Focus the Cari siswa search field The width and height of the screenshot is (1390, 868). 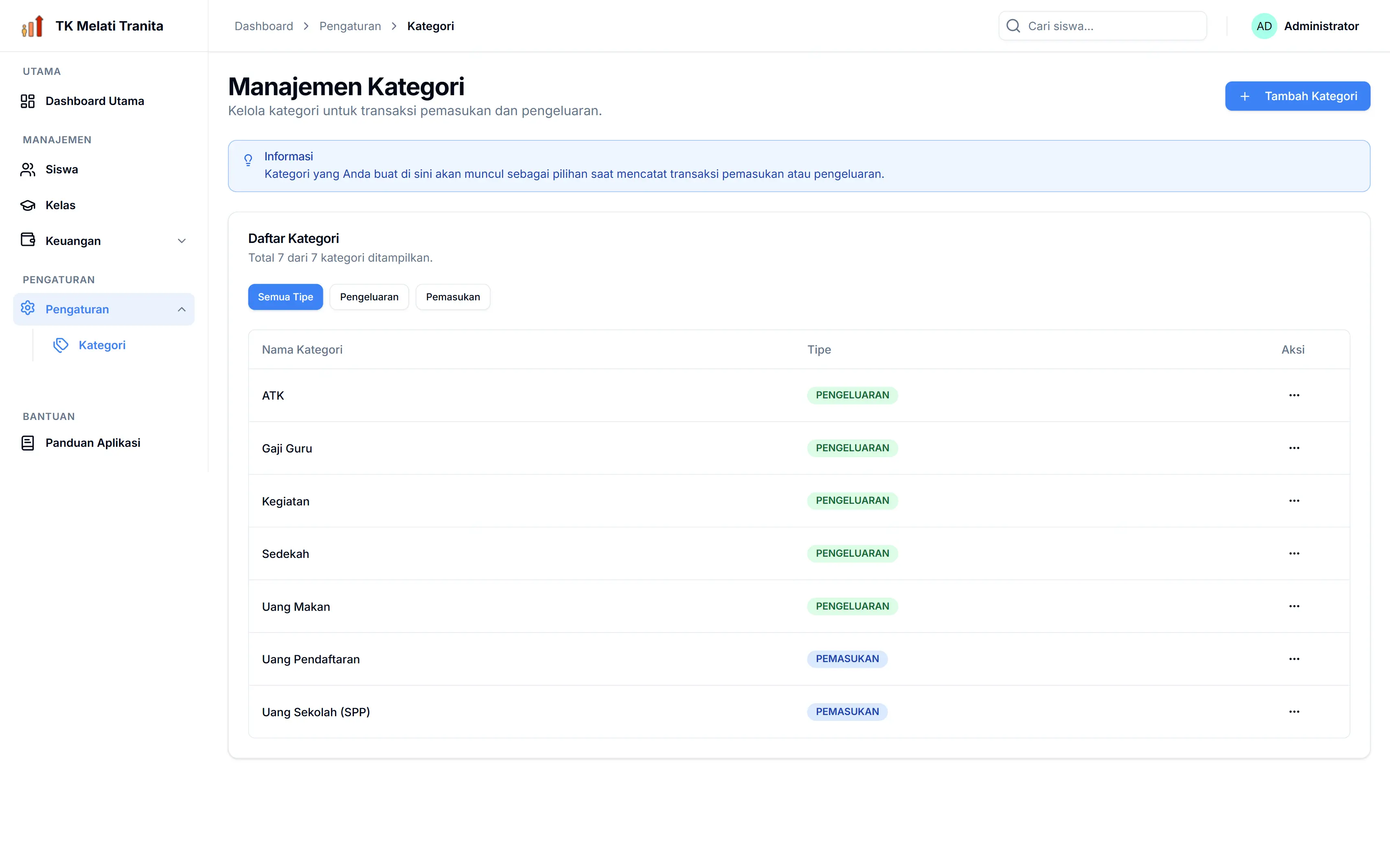1102,26
